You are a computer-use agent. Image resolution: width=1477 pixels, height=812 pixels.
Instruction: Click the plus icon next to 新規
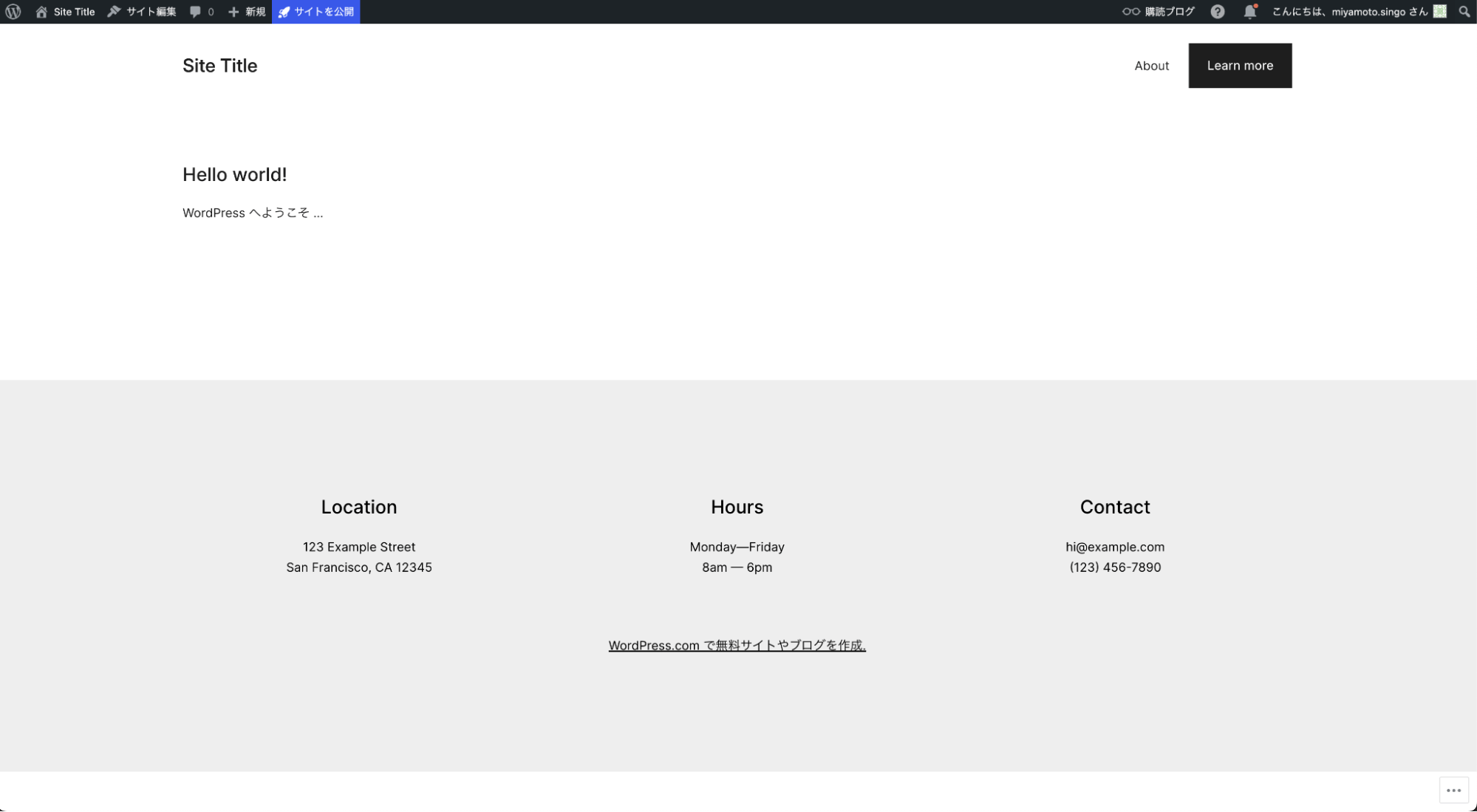[232, 11]
